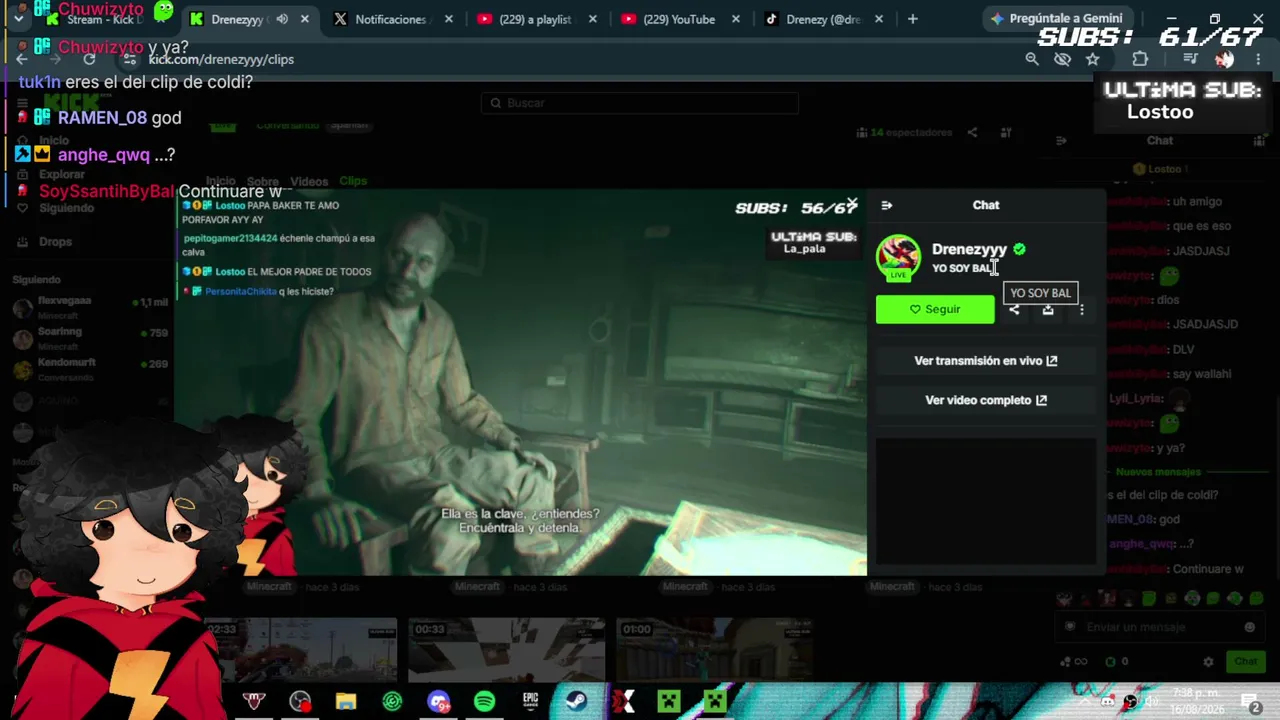Viewport: 1280px width, 720px height.
Task: Open the browser extensions puzzle icon
Action: (x=1139, y=59)
